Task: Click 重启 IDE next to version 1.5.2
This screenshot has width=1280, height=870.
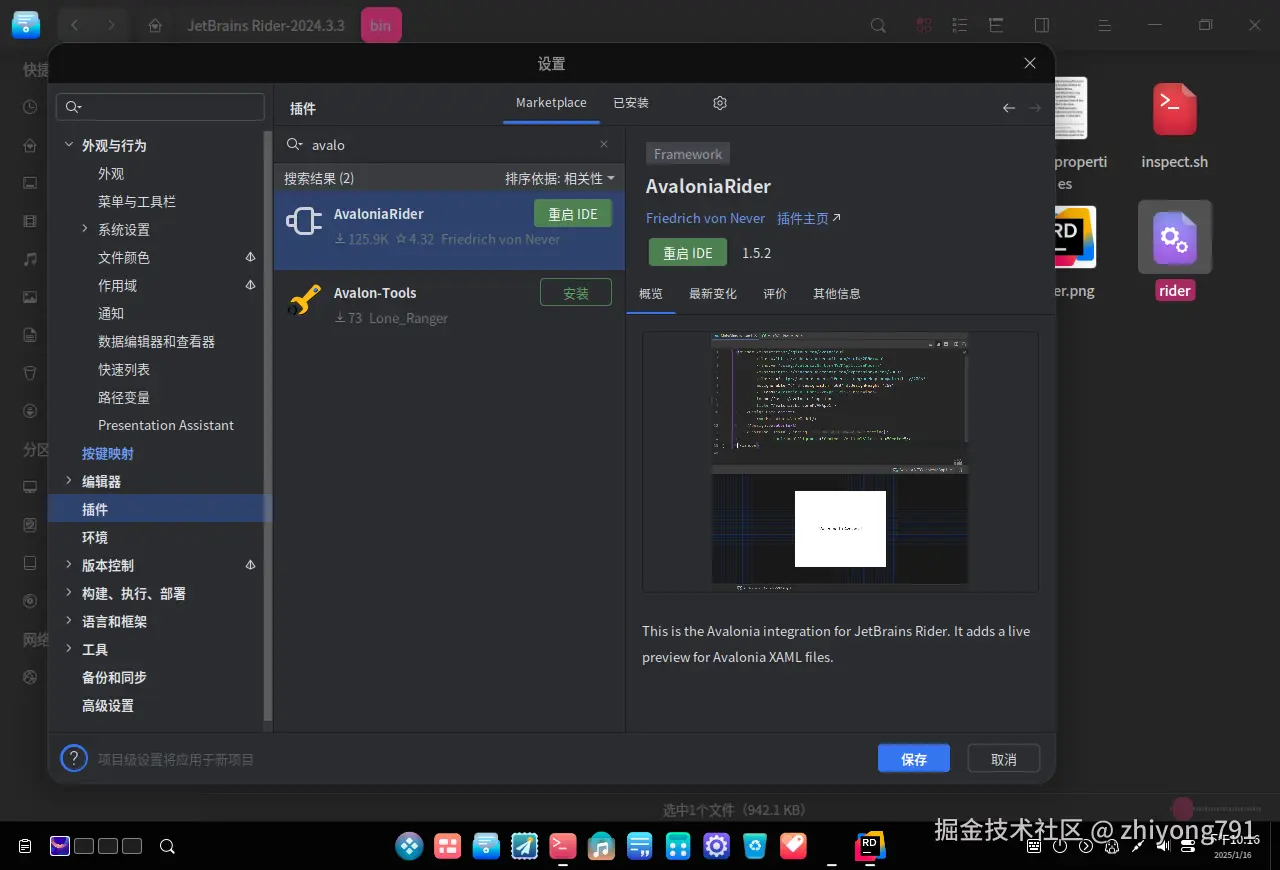Action: click(688, 253)
